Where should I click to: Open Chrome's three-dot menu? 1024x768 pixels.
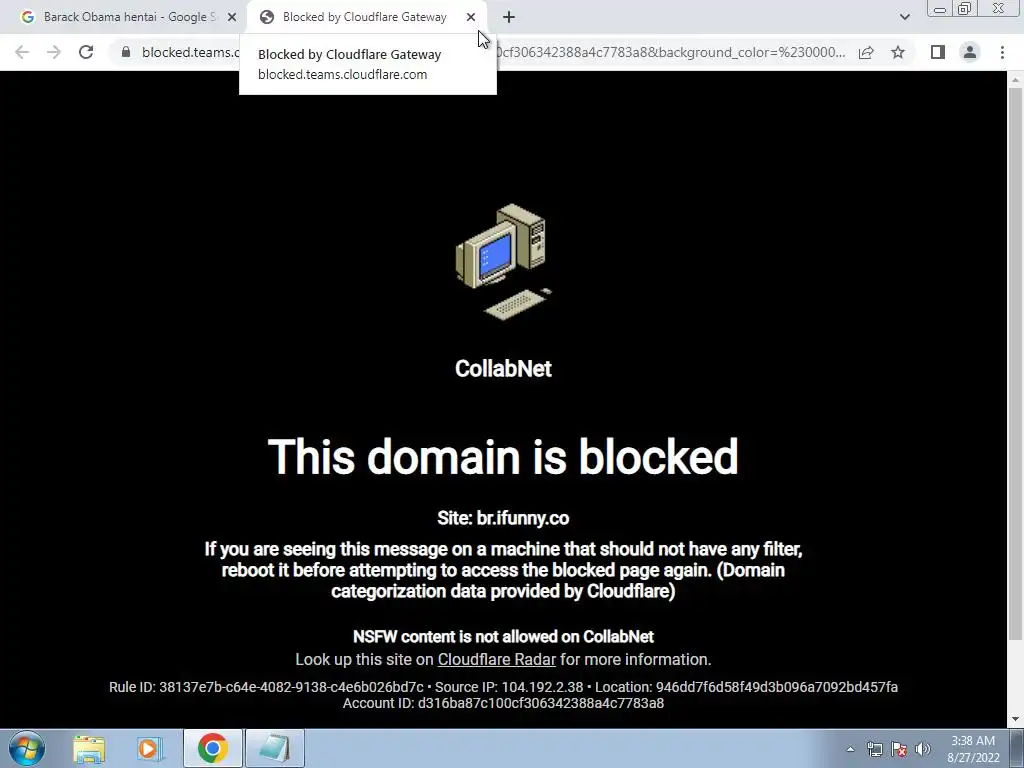tap(1002, 52)
